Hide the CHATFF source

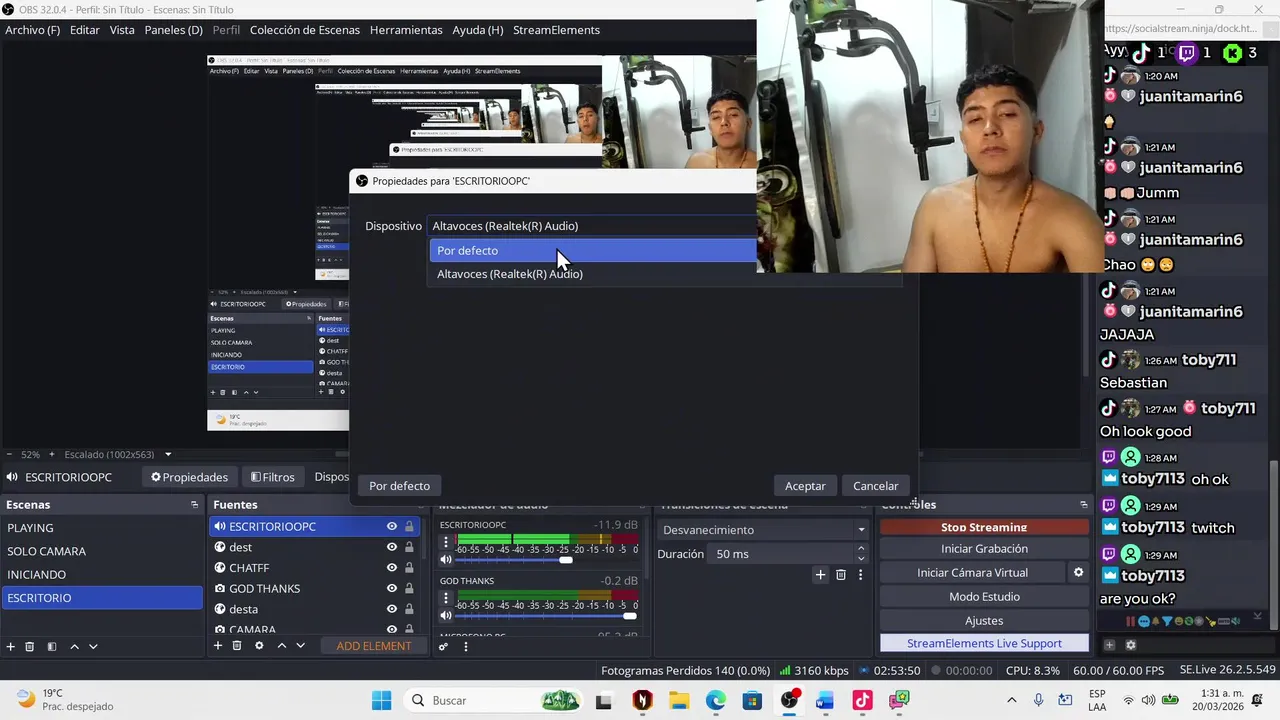click(x=392, y=568)
